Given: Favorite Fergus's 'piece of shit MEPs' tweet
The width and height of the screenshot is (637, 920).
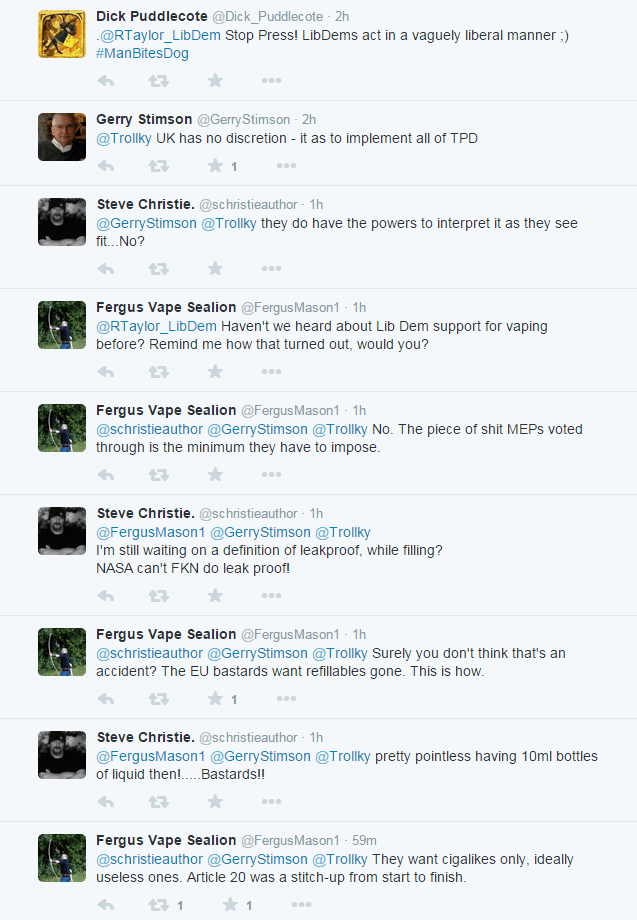Looking at the screenshot, I should pos(215,474).
